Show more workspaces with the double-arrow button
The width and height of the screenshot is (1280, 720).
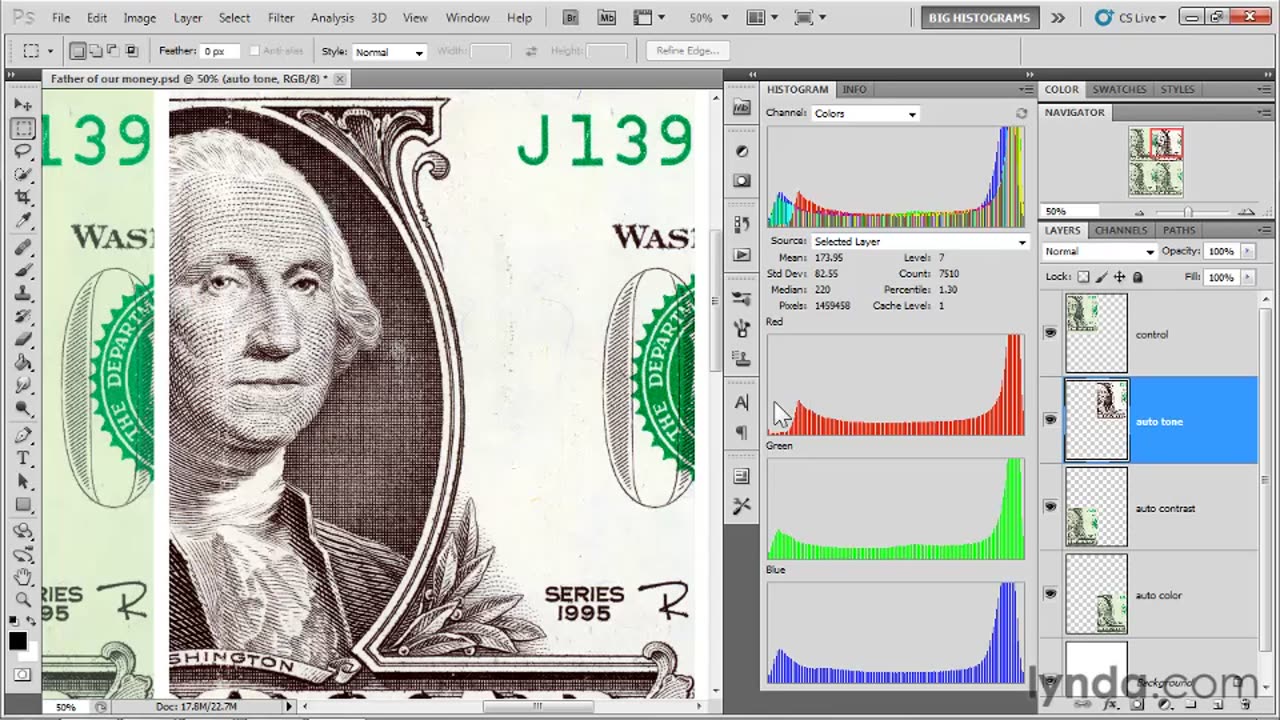pyautogui.click(x=1058, y=17)
